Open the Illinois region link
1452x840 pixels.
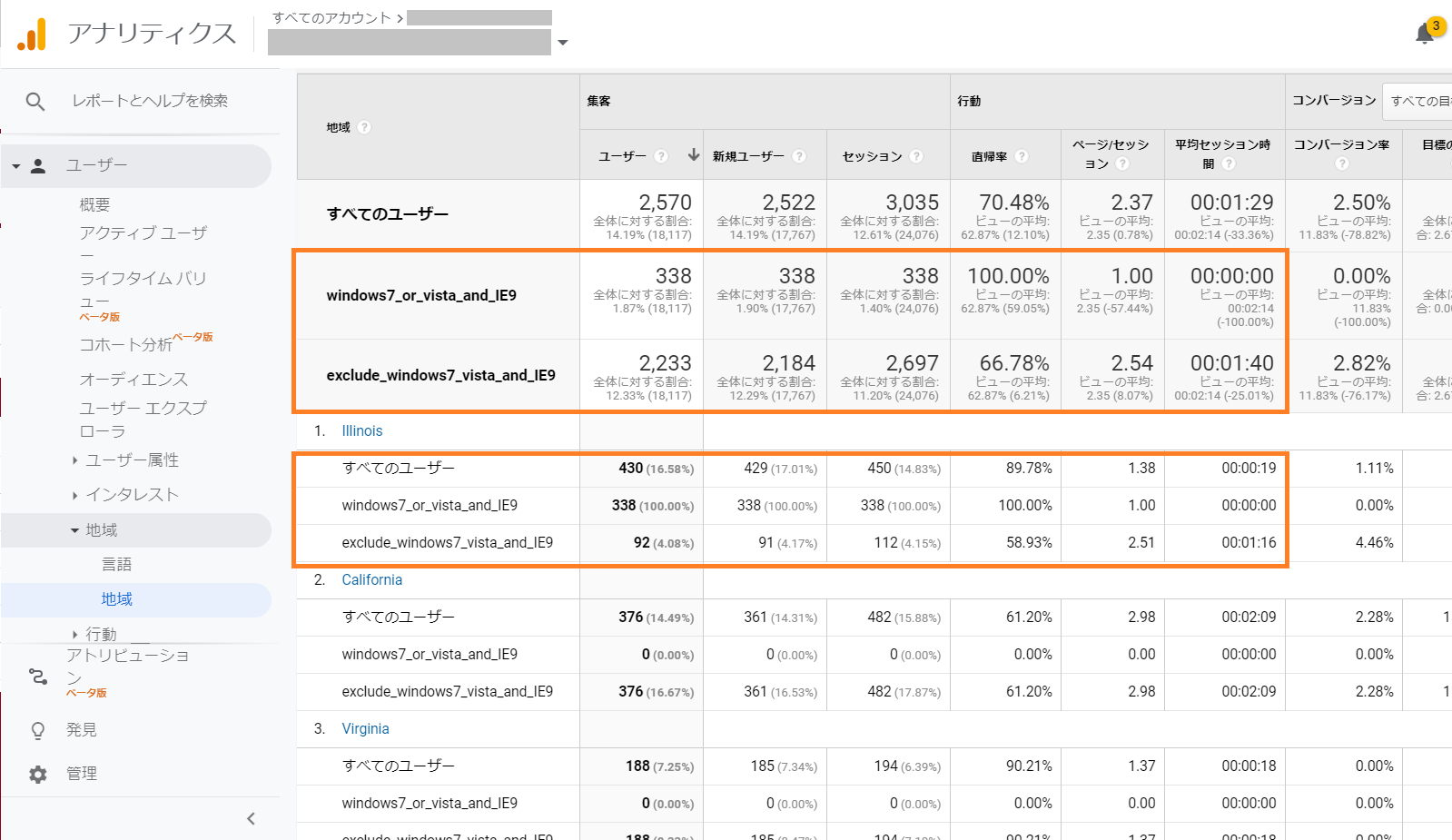point(361,431)
